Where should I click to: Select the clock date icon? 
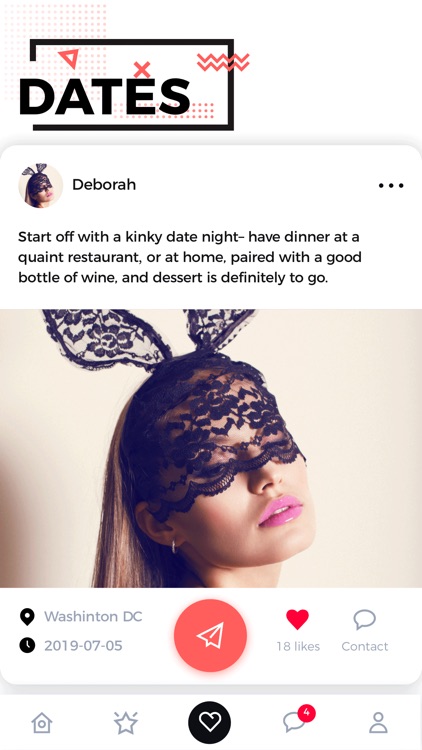pyautogui.click(x=27, y=645)
